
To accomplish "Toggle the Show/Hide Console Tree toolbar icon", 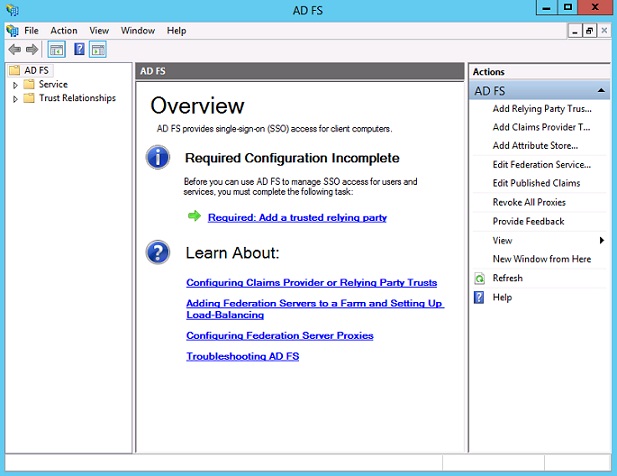I will coord(57,50).
